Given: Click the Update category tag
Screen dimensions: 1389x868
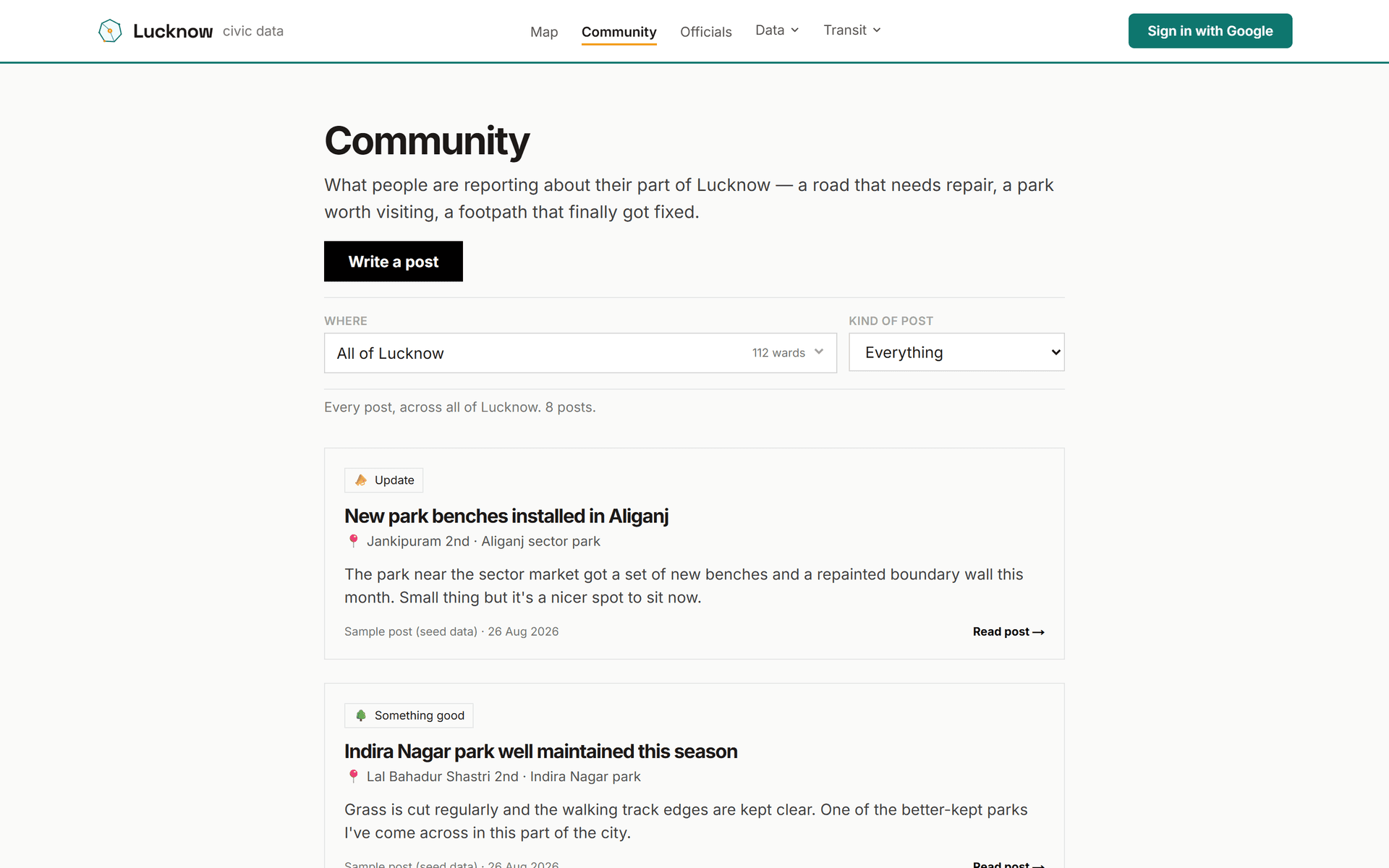Looking at the screenshot, I should (x=383, y=480).
